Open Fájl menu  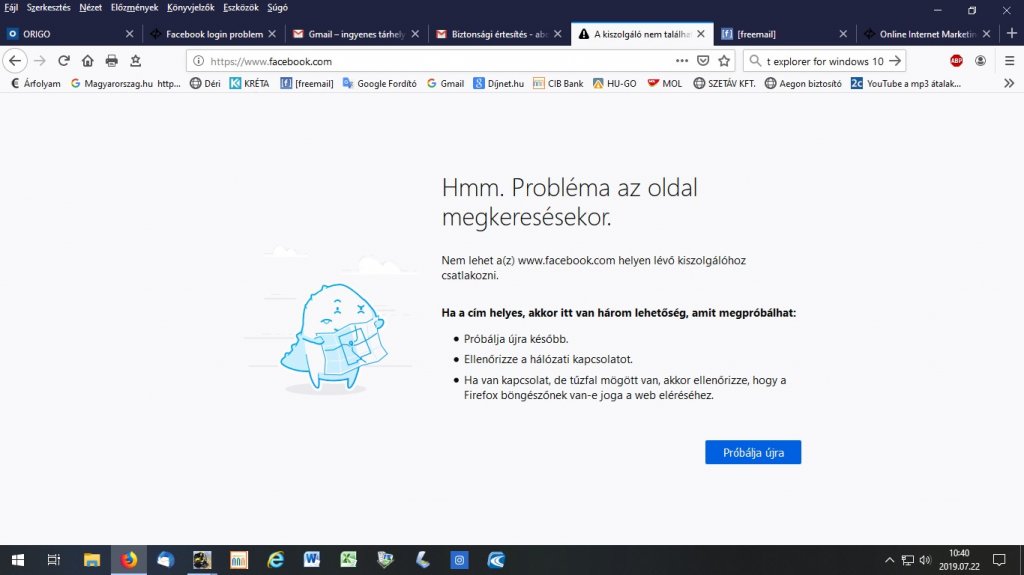[x=11, y=8]
